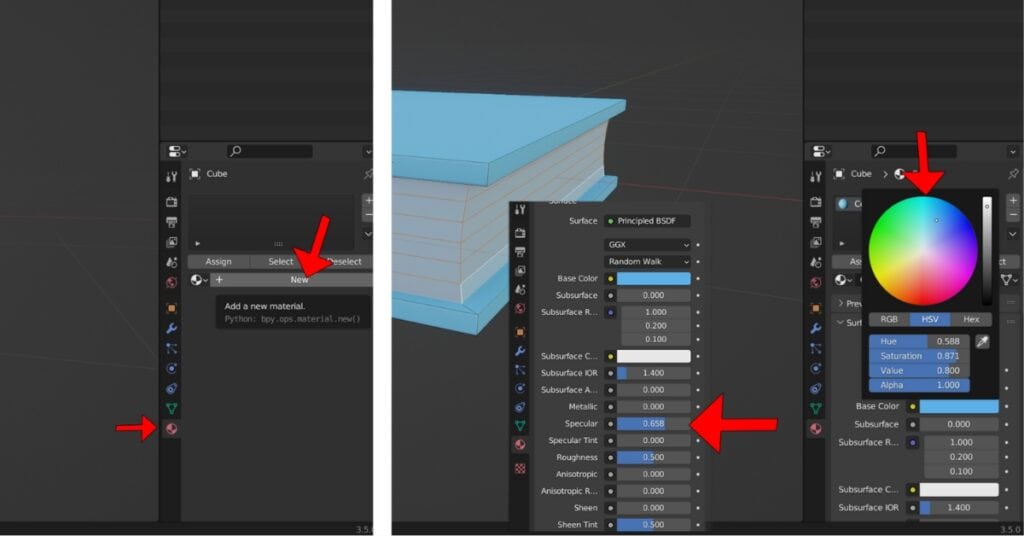Click the Assign button in left panel
The width and height of the screenshot is (1024, 536).
point(218,262)
